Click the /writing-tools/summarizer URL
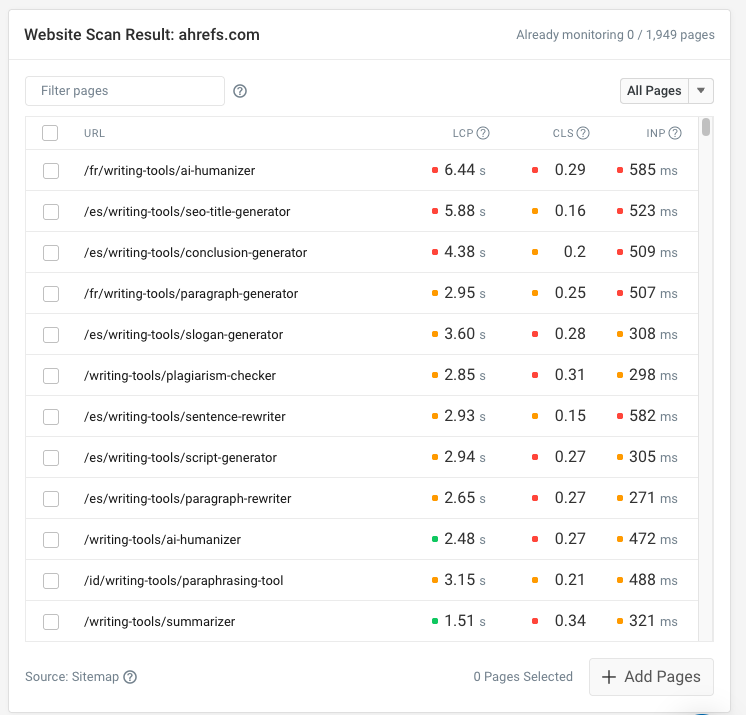746x715 pixels. pos(159,622)
